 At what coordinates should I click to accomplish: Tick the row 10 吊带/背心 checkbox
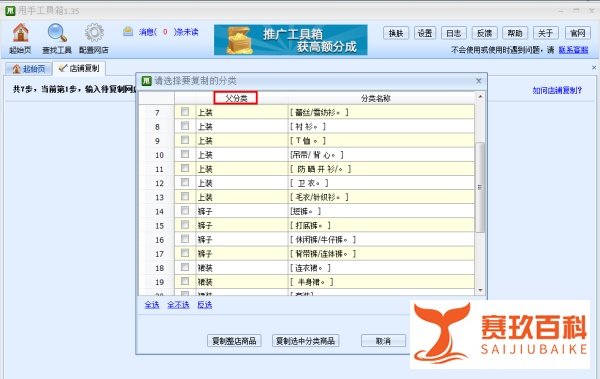(185, 154)
